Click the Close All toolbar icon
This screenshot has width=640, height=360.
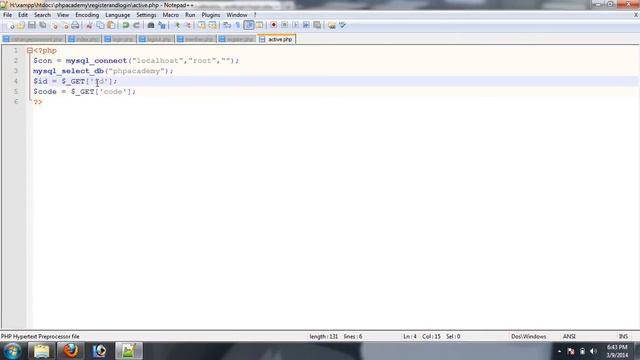(65, 25)
